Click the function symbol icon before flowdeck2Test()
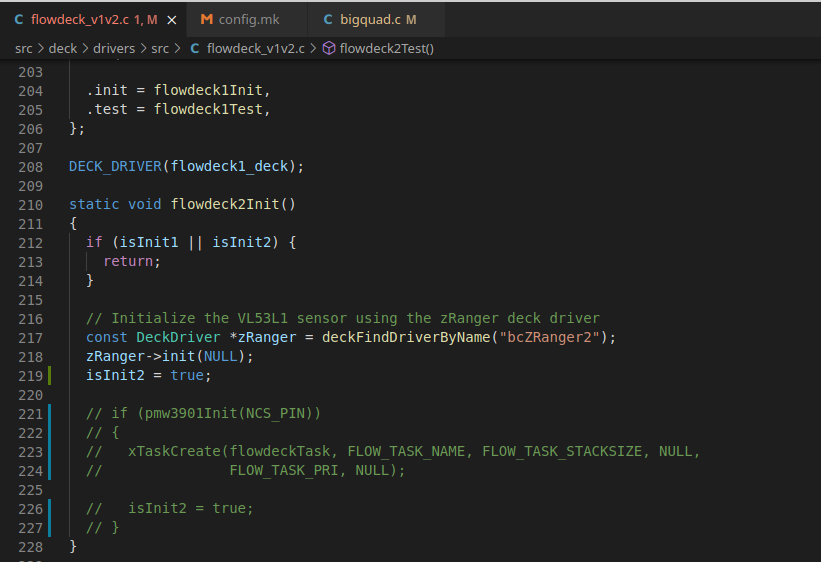 329,48
